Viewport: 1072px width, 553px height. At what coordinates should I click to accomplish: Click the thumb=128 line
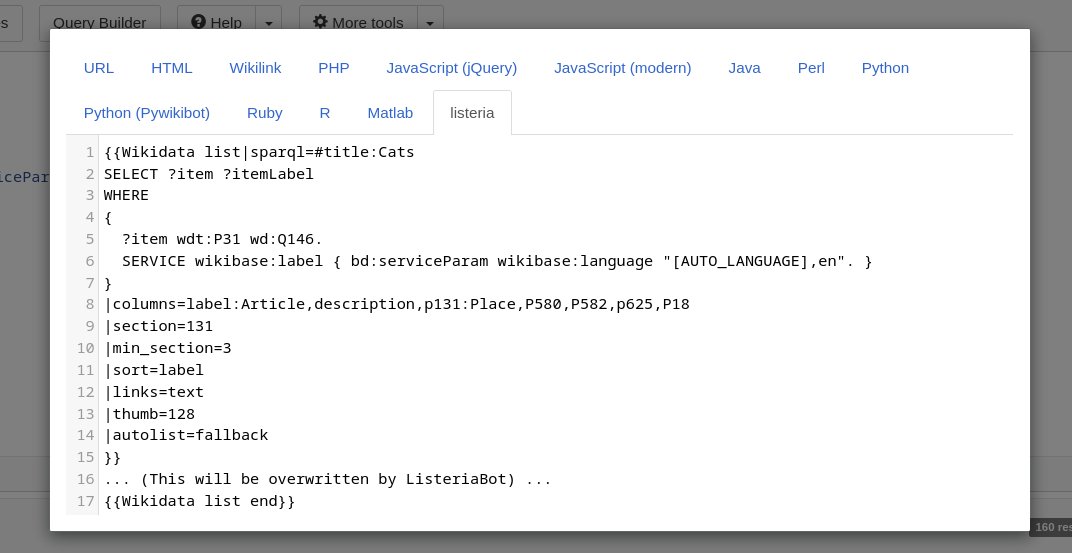(x=149, y=414)
